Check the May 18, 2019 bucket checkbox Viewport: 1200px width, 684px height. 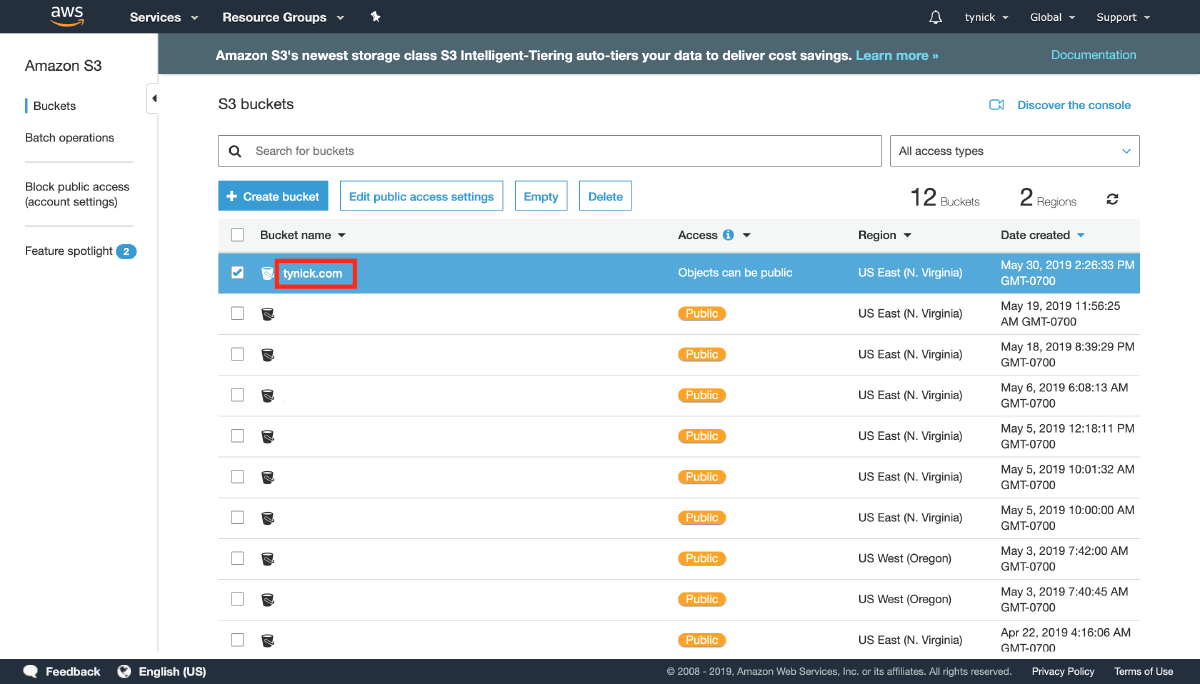237,354
